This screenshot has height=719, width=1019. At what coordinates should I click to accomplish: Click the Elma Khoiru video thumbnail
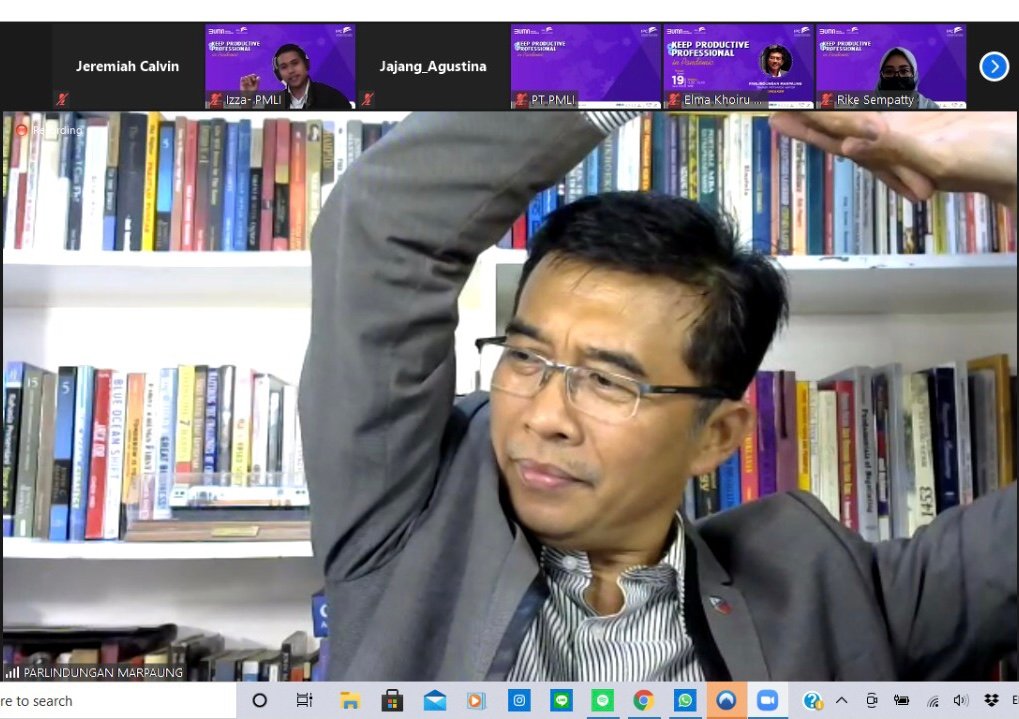click(738, 66)
